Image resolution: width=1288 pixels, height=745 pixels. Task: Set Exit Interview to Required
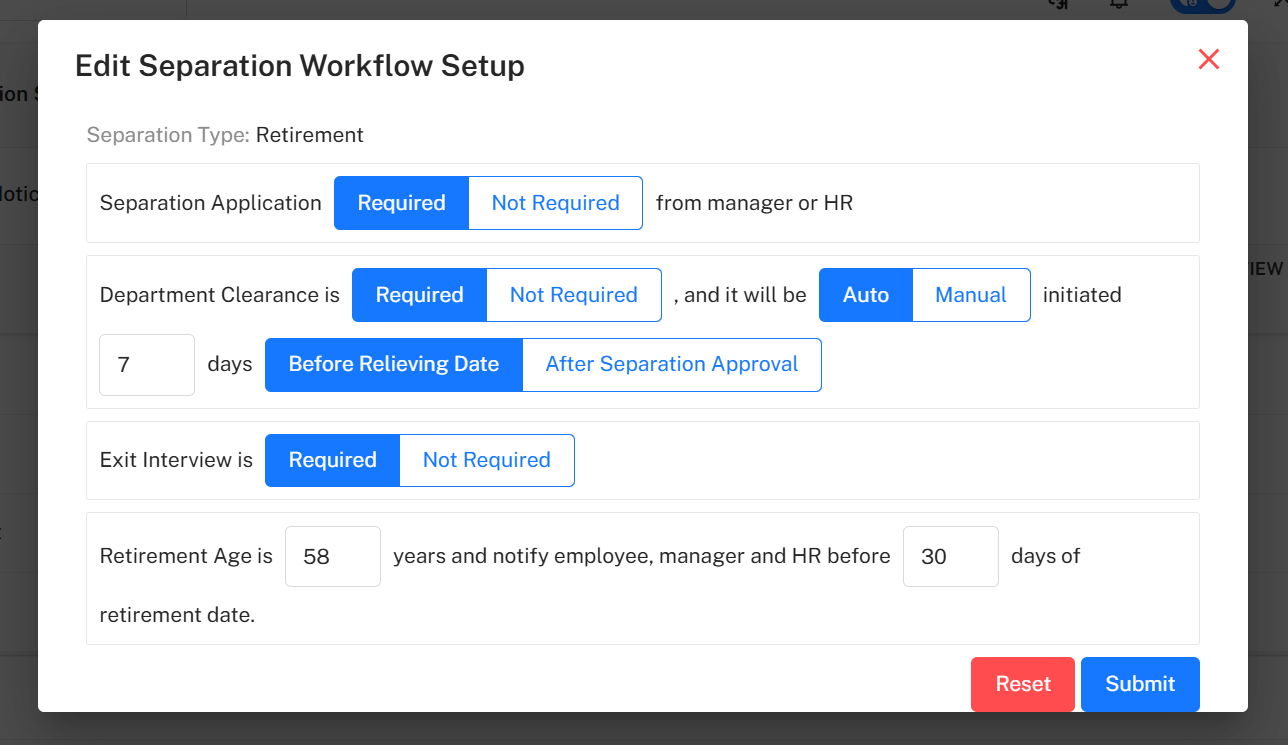[332, 460]
